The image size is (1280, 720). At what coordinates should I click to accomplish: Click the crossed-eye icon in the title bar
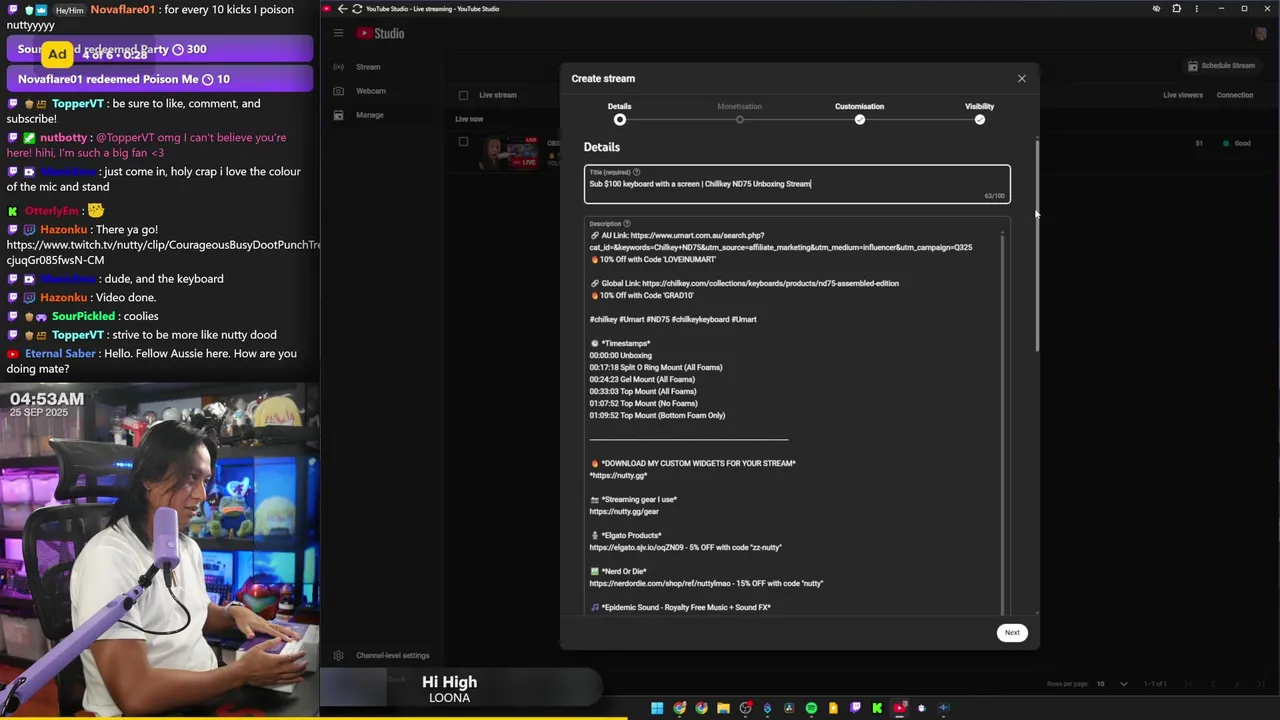1156,9
